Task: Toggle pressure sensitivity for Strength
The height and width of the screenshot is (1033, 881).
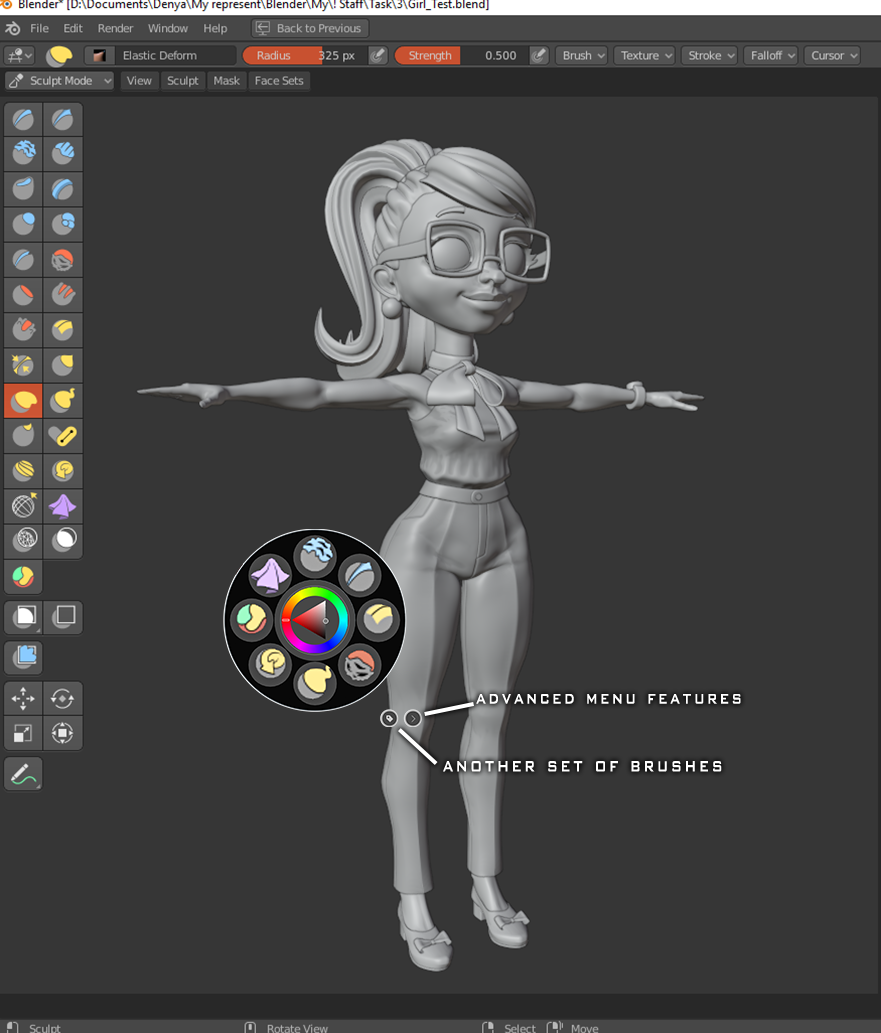Action: [x=539, y=55]
